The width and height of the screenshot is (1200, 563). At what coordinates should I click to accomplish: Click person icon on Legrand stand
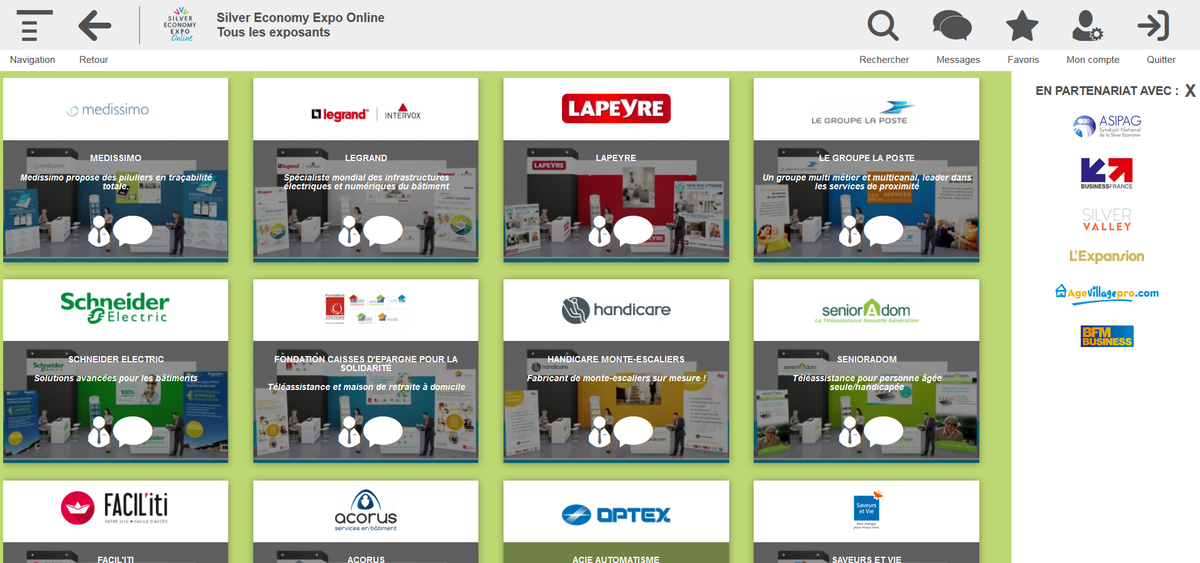point(349,231)
